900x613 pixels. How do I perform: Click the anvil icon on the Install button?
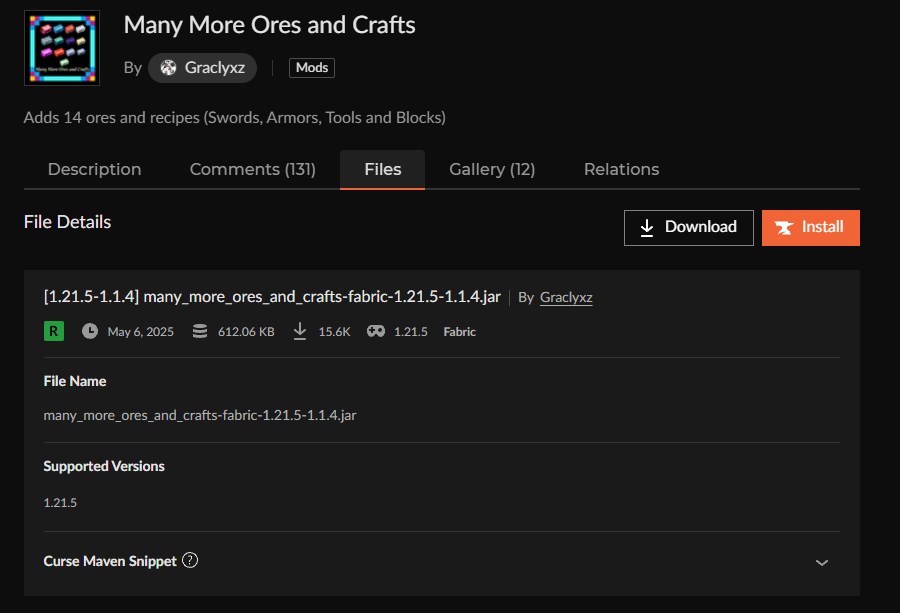(784, 227)
